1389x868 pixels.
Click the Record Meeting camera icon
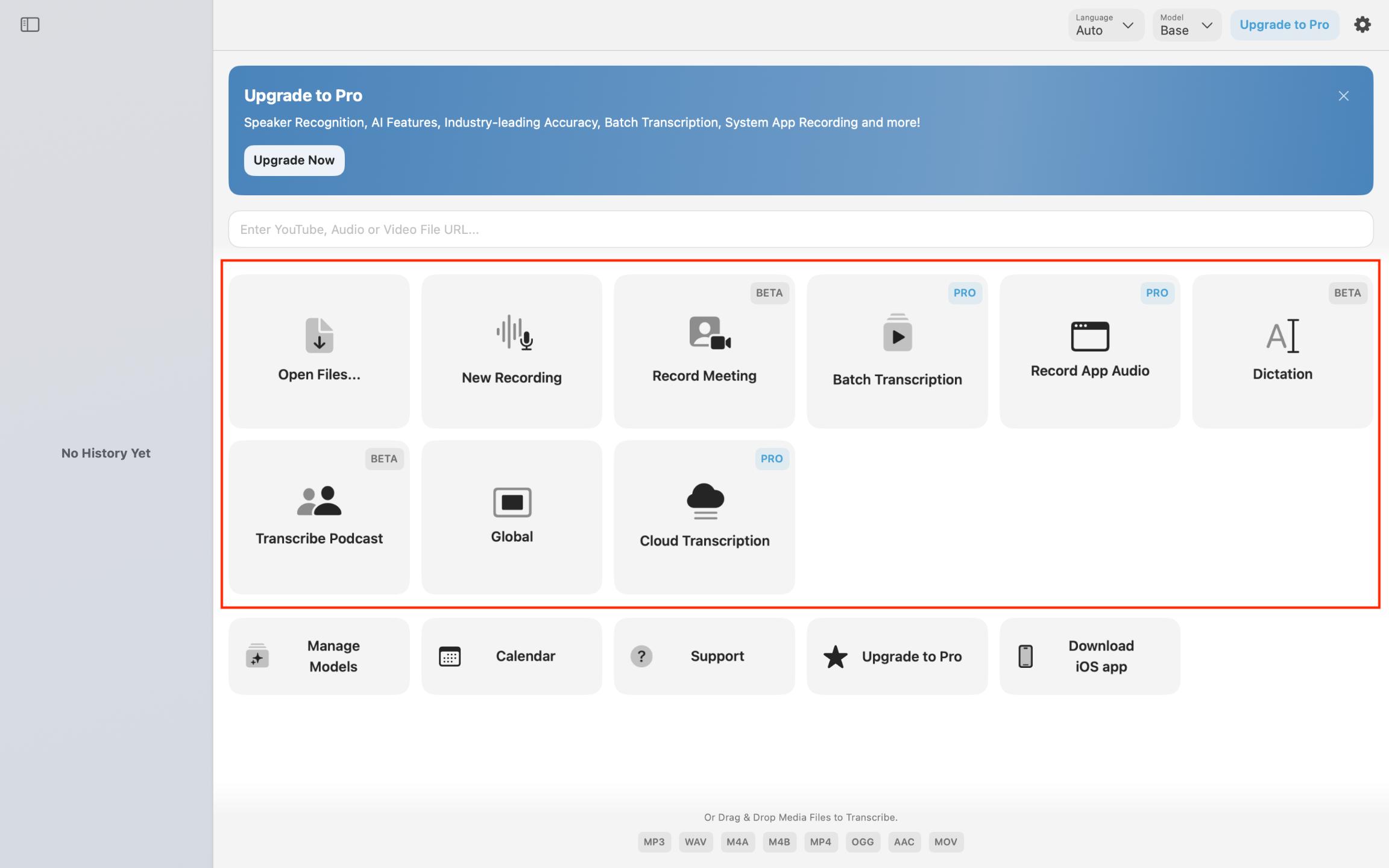pos(709,333)
